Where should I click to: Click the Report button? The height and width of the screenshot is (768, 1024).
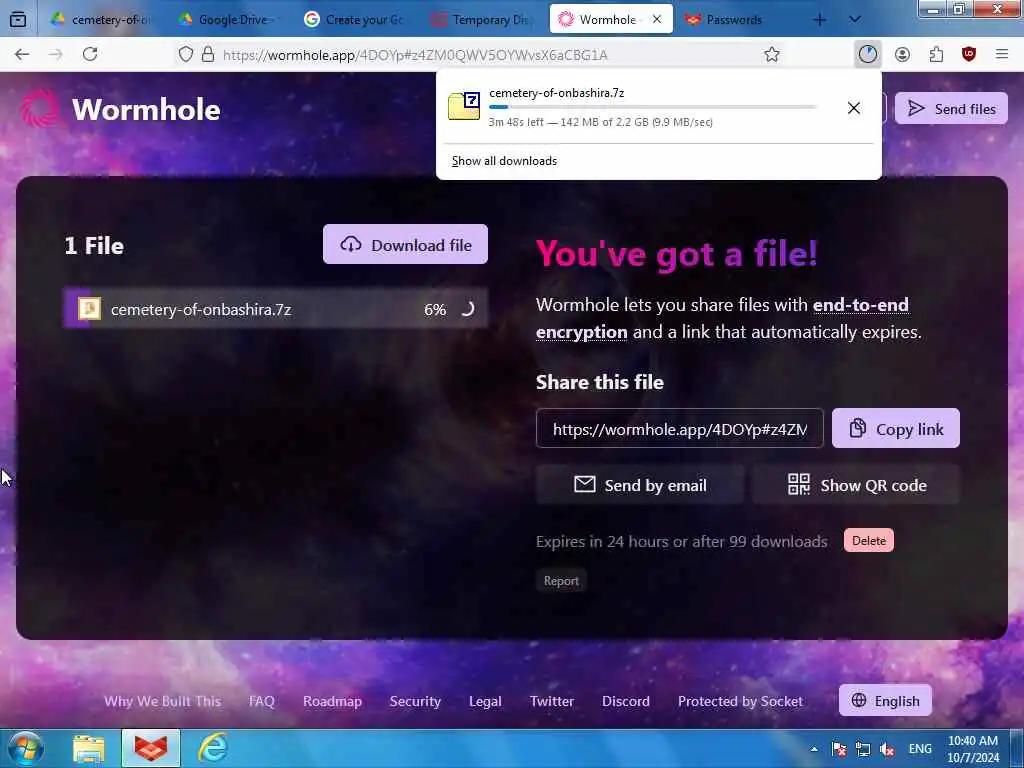(x=562, y=581)
